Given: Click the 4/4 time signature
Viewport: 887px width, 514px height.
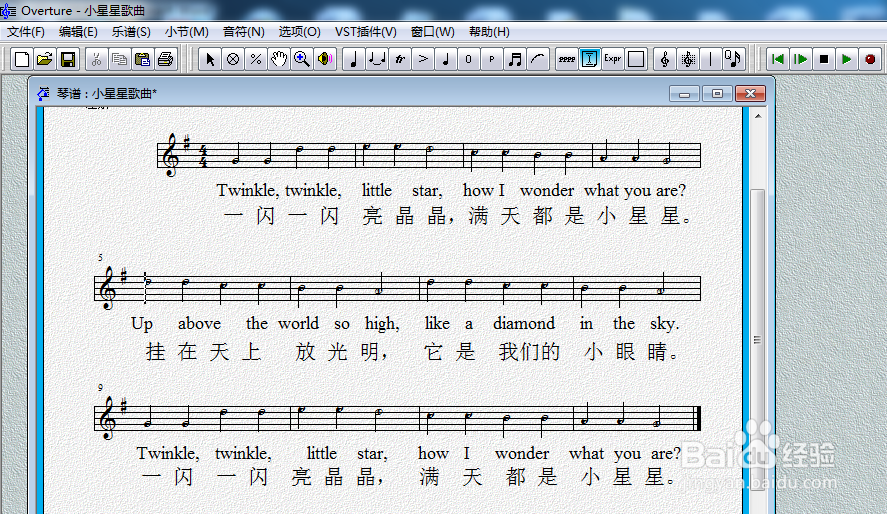Looking at the screenshot, I should point(203,156).
